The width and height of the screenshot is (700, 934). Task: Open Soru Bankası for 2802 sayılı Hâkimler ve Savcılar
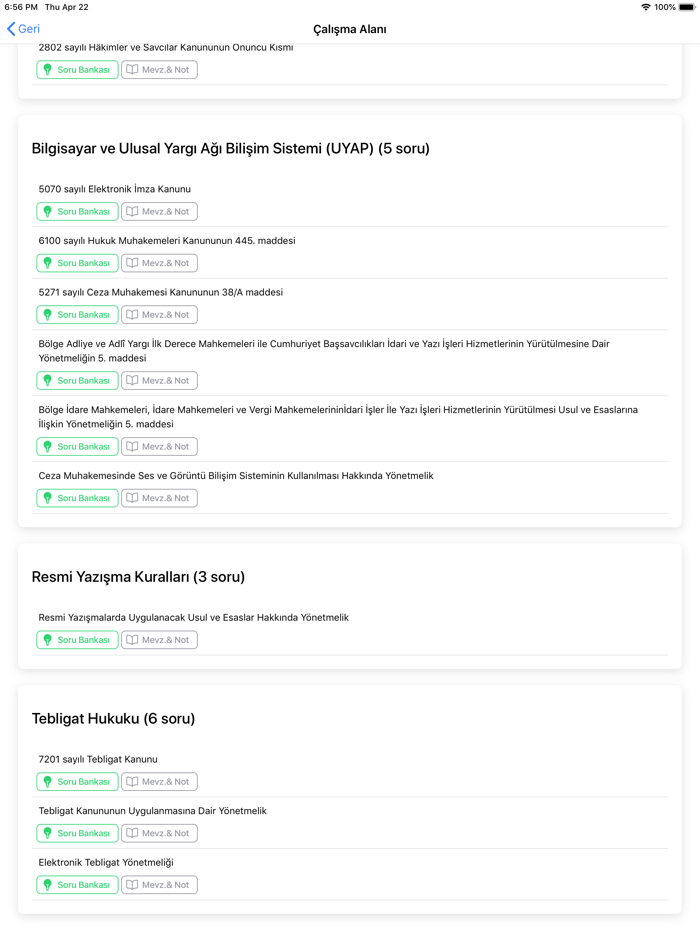[x=77, y=69]
